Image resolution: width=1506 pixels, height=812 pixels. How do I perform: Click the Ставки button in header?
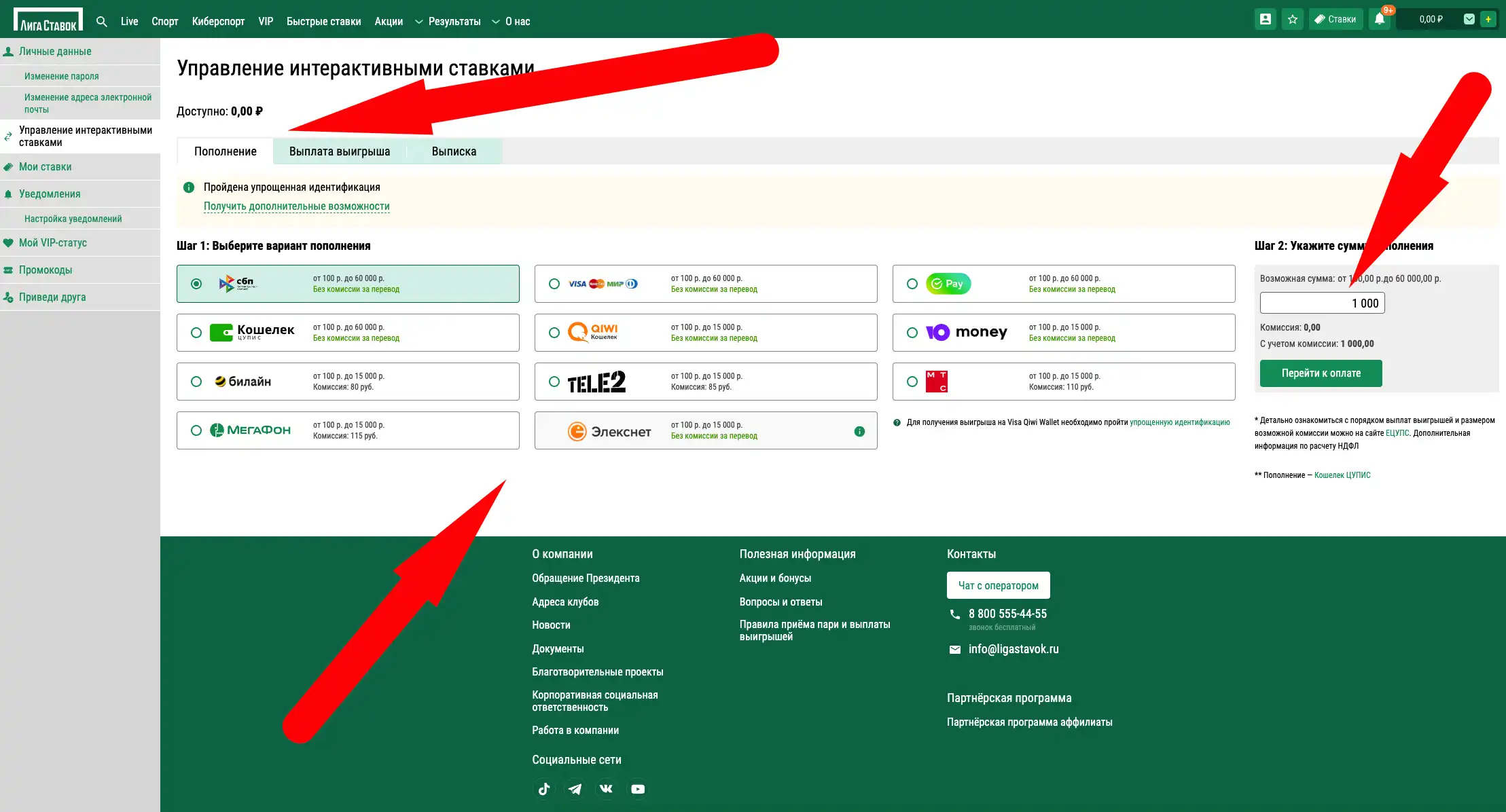(1335, 19)
